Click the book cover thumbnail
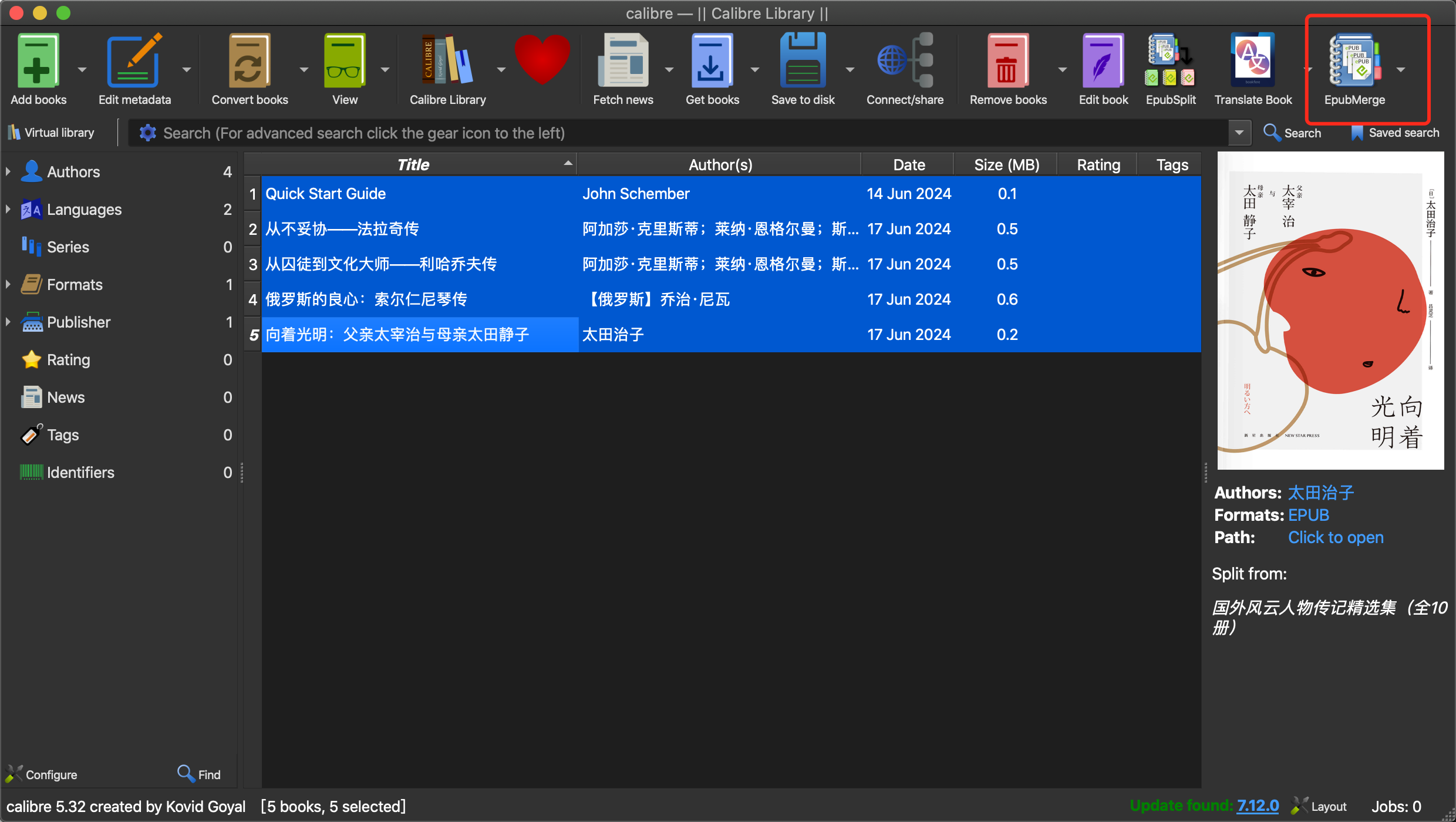Viewport: 1456px width, 822px height. pos(1330,311)
